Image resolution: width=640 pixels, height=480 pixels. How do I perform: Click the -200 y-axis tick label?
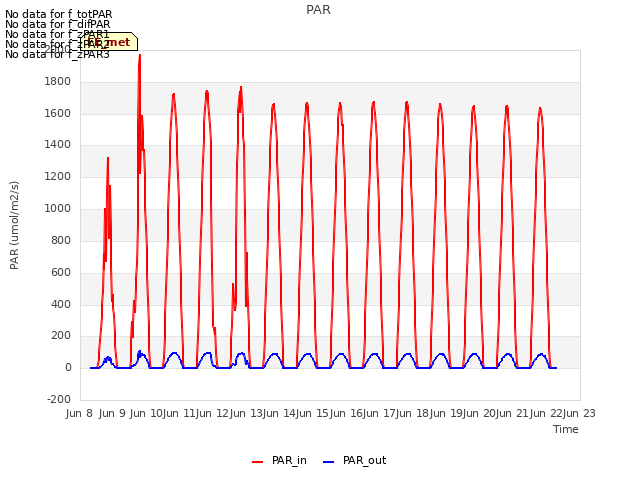59,399
